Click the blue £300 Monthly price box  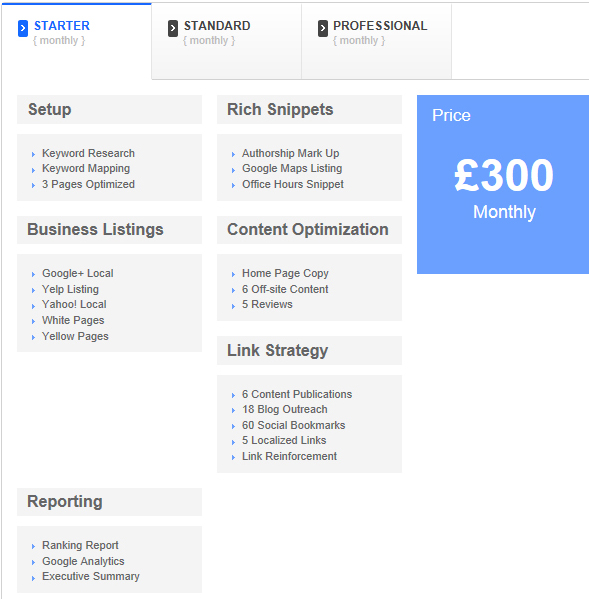click(x=503, y=185)
